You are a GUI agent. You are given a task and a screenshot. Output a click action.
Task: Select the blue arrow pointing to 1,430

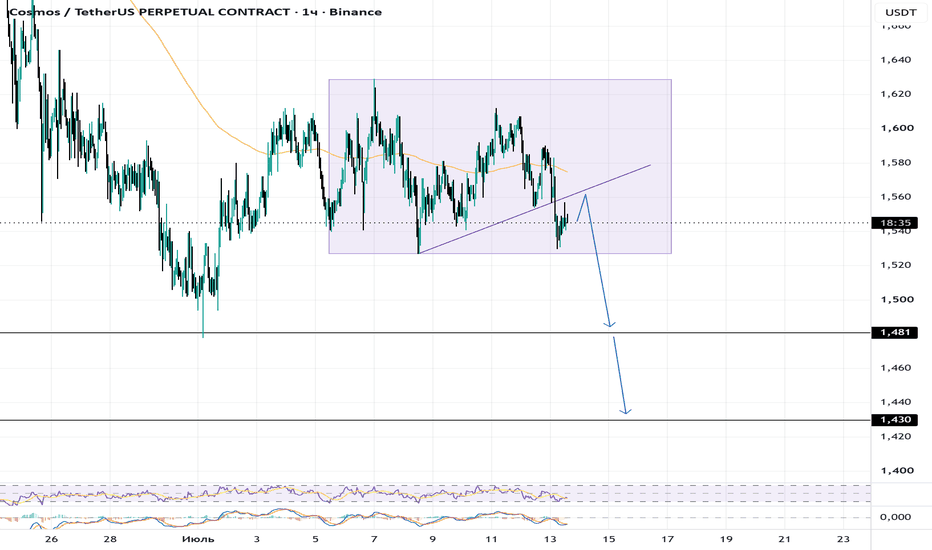[620, 376]
